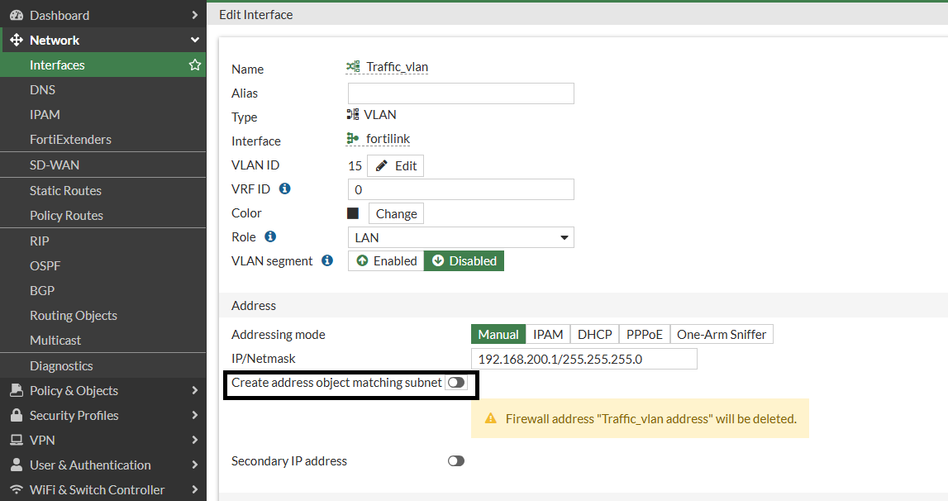Click the Dashboard gauge icon
Viewport: 948px width, 501px height.
[x=16, y=15]
